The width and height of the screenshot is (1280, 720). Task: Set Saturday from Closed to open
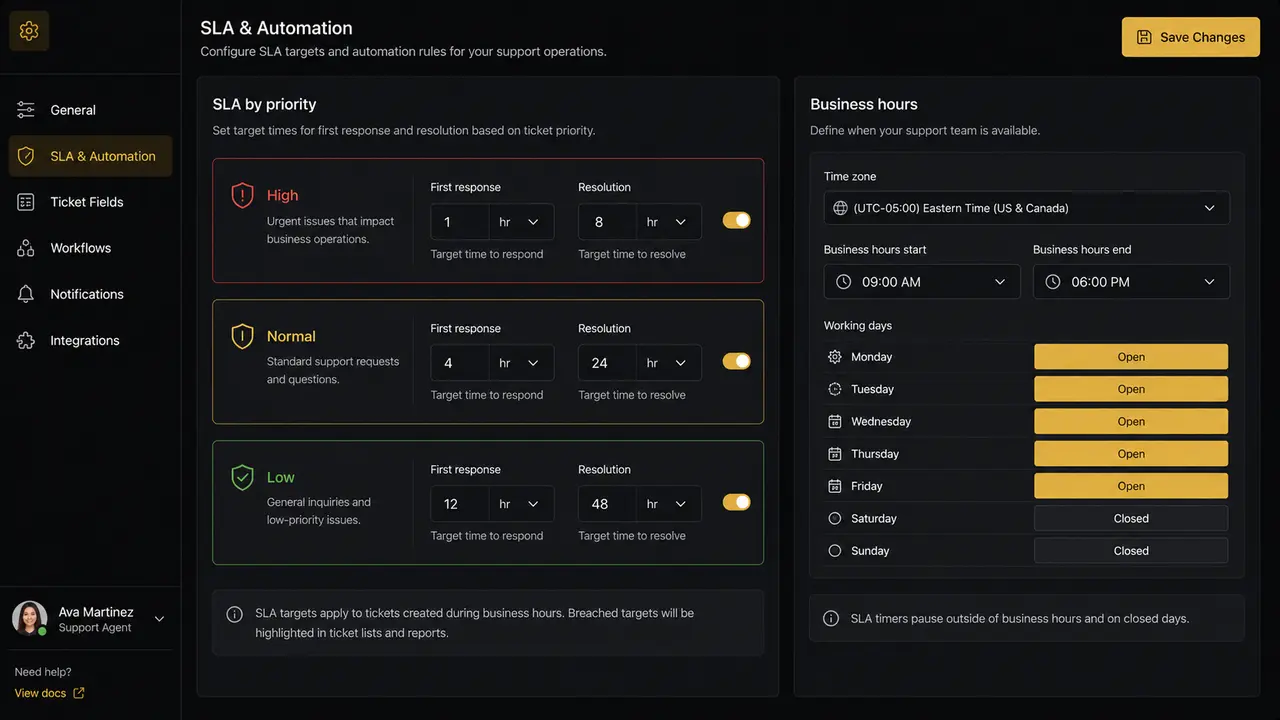click(1131, 518)
